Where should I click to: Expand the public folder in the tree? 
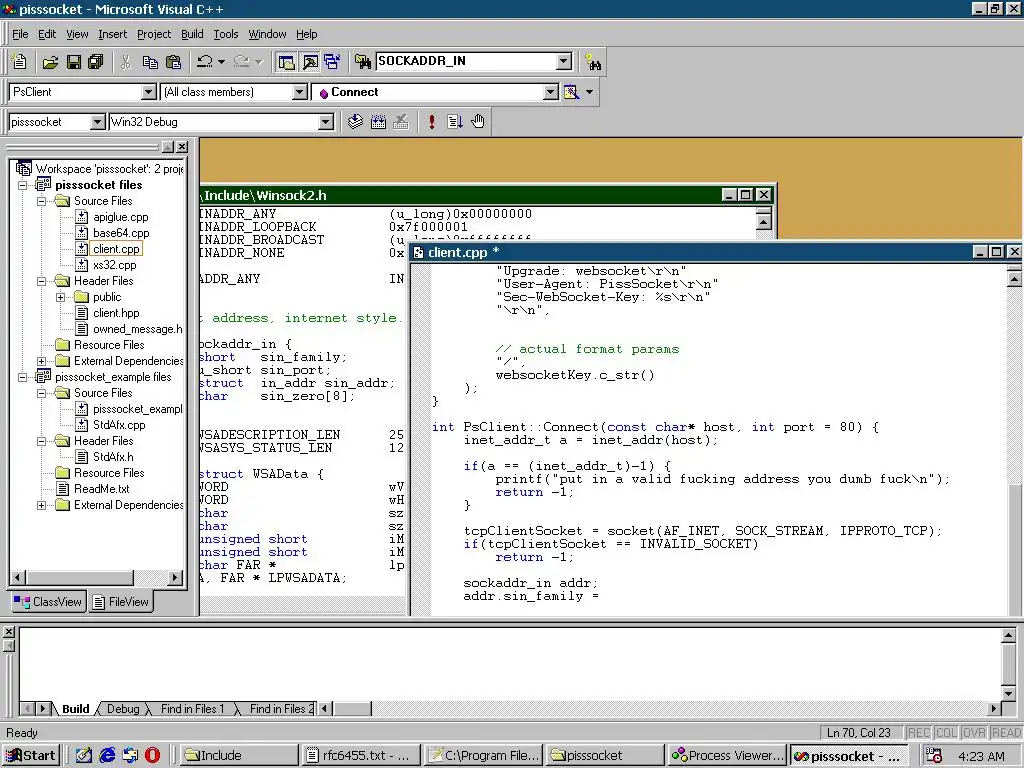[x=60, y=297]
